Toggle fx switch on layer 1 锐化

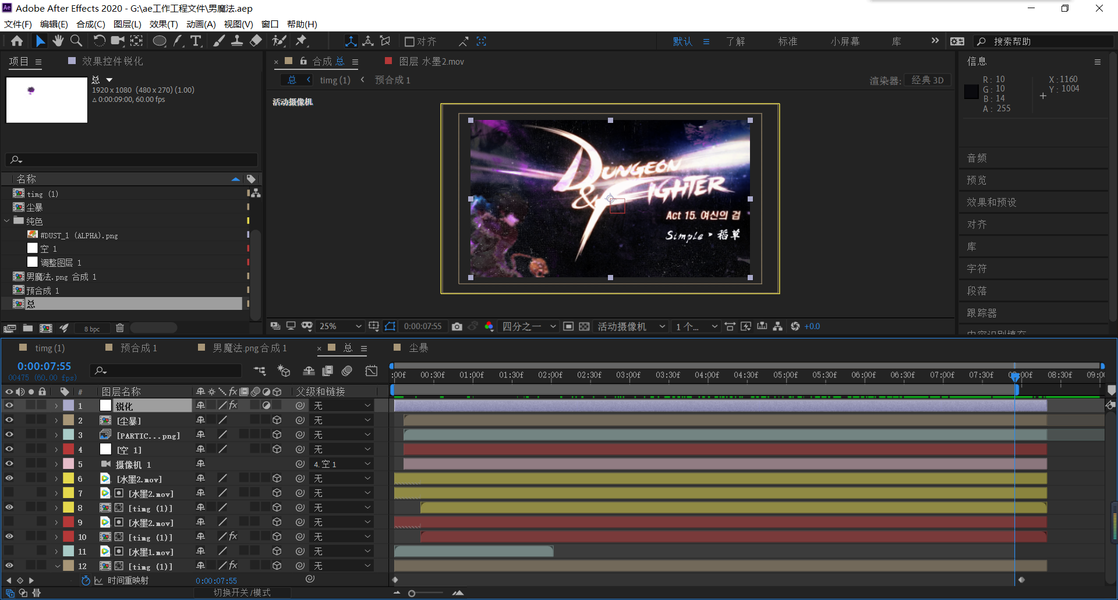233,405
